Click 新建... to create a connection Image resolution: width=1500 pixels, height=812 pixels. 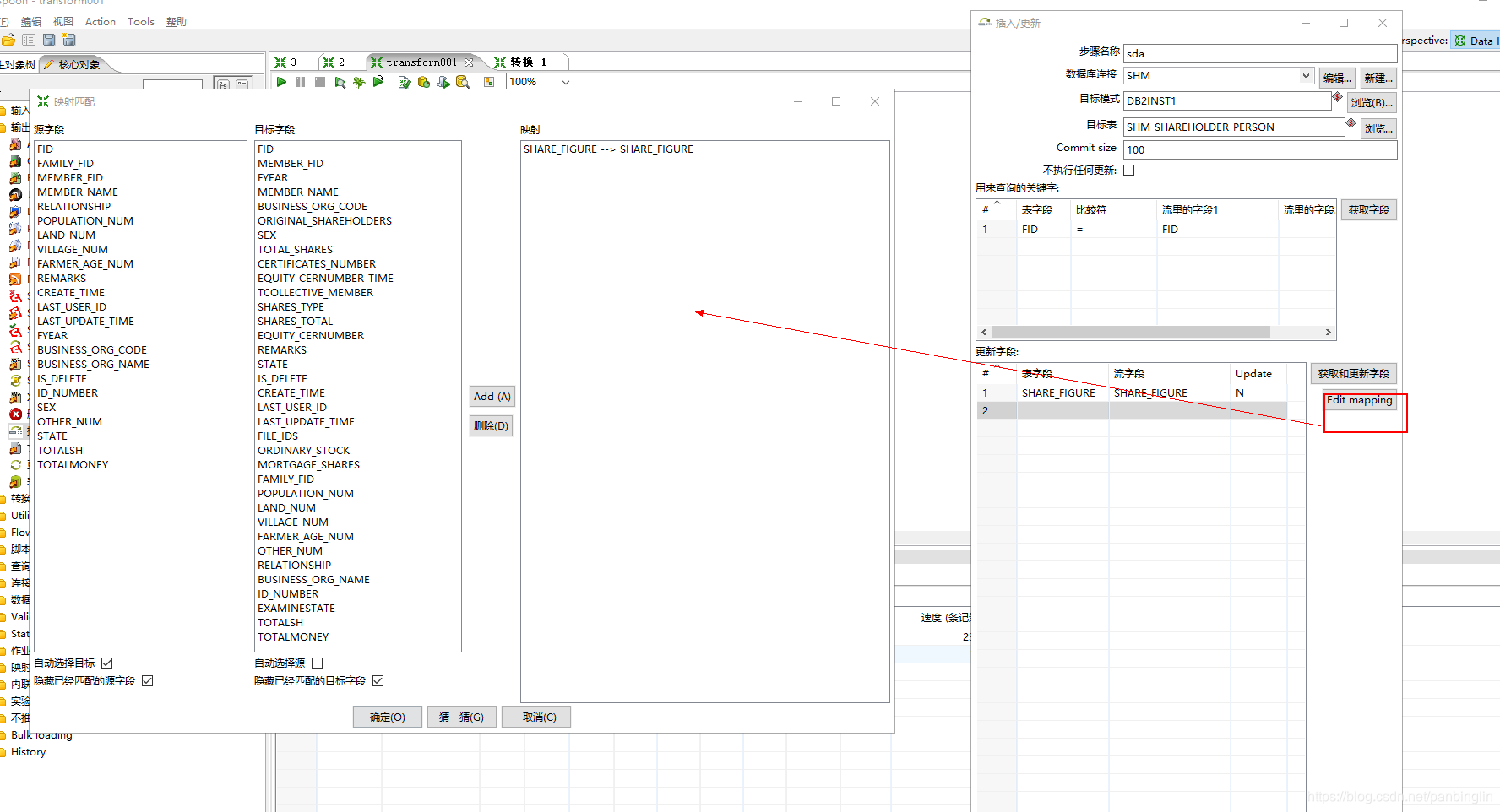click(1378, 78)
